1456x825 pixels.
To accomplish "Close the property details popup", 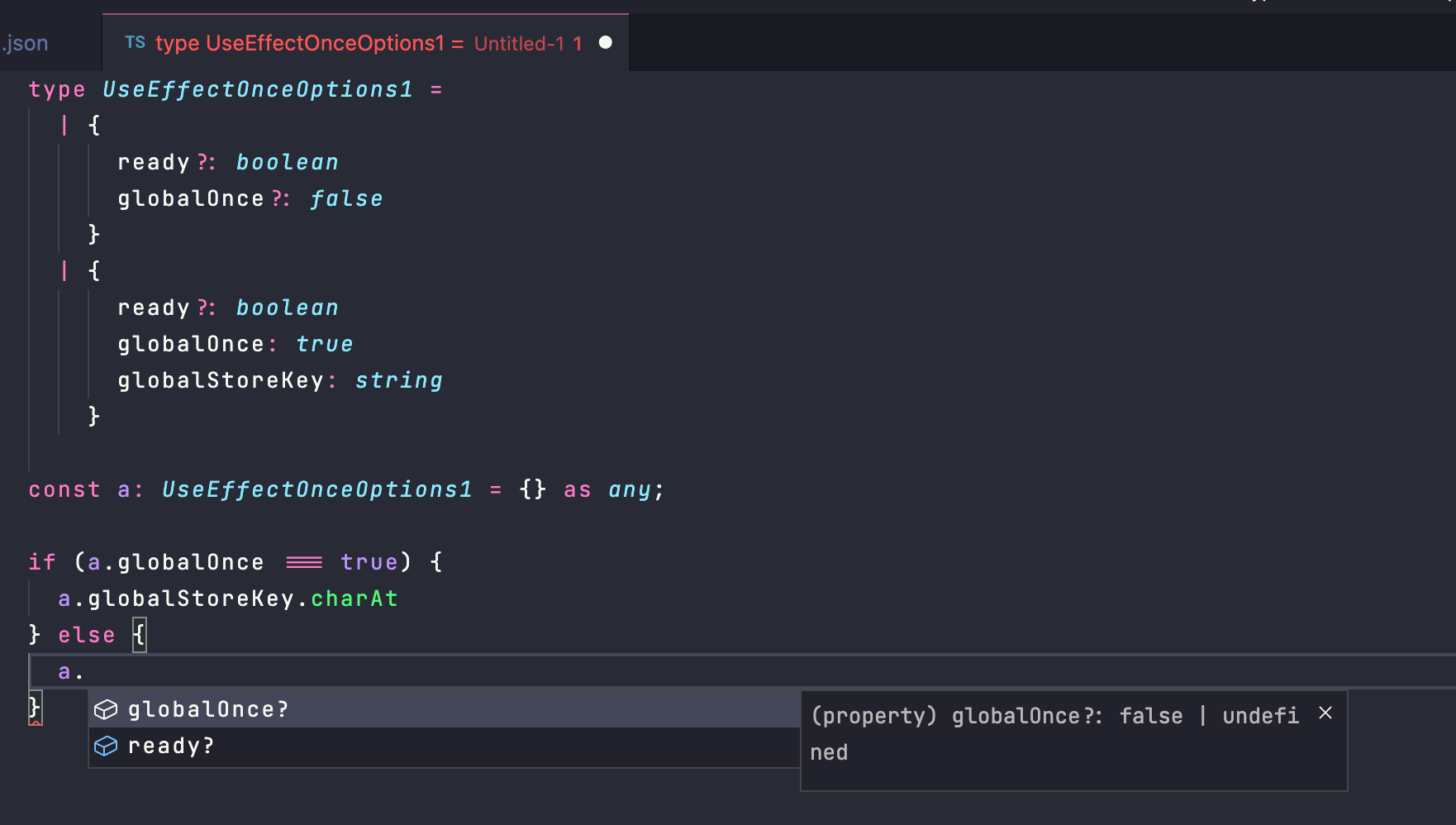I will point(1325,713).
